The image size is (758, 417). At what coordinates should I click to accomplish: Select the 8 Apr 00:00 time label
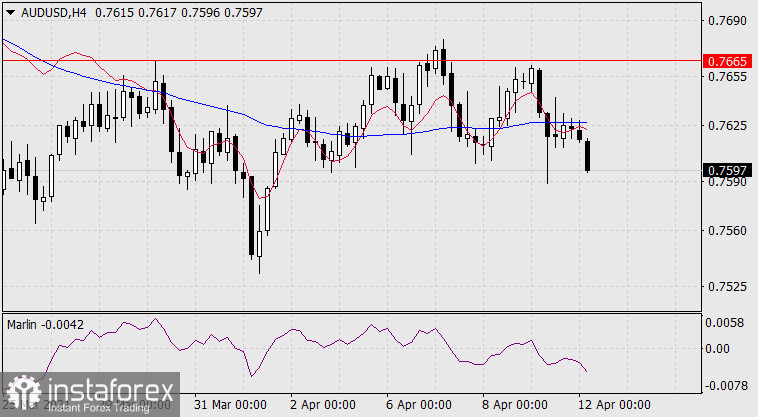point(515,405)
